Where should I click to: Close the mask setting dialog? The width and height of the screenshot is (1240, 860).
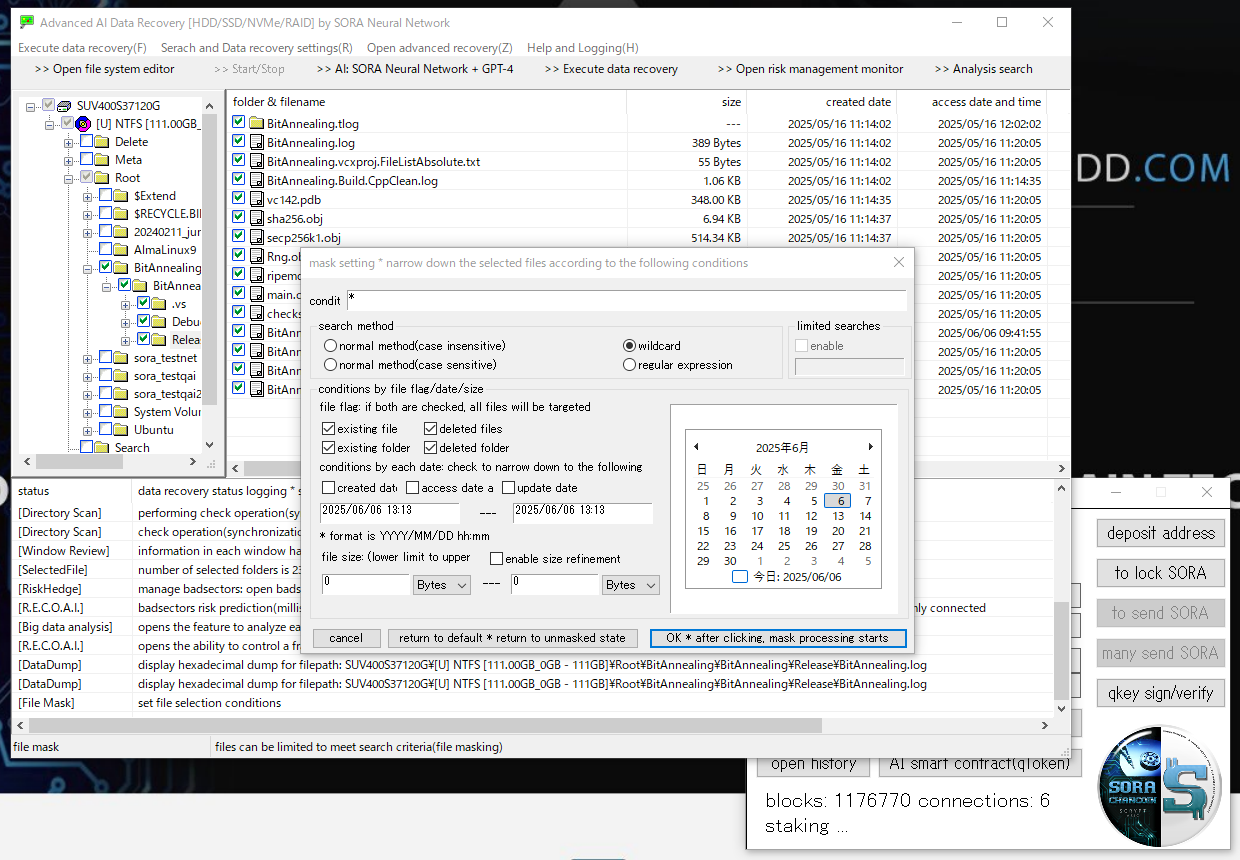[898, 262]
